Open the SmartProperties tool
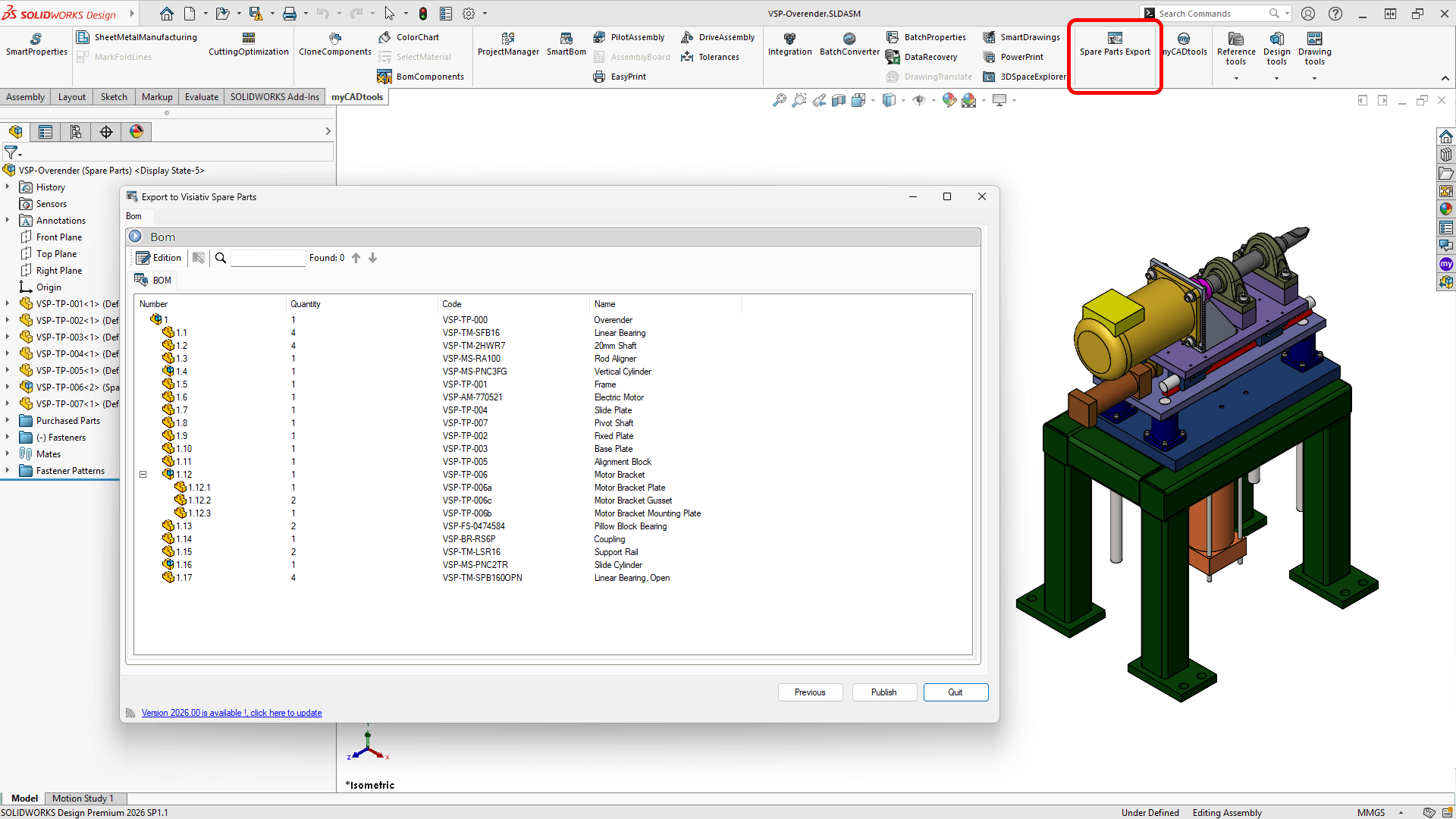The image size is (1456, 819). (x=36, y=43)
